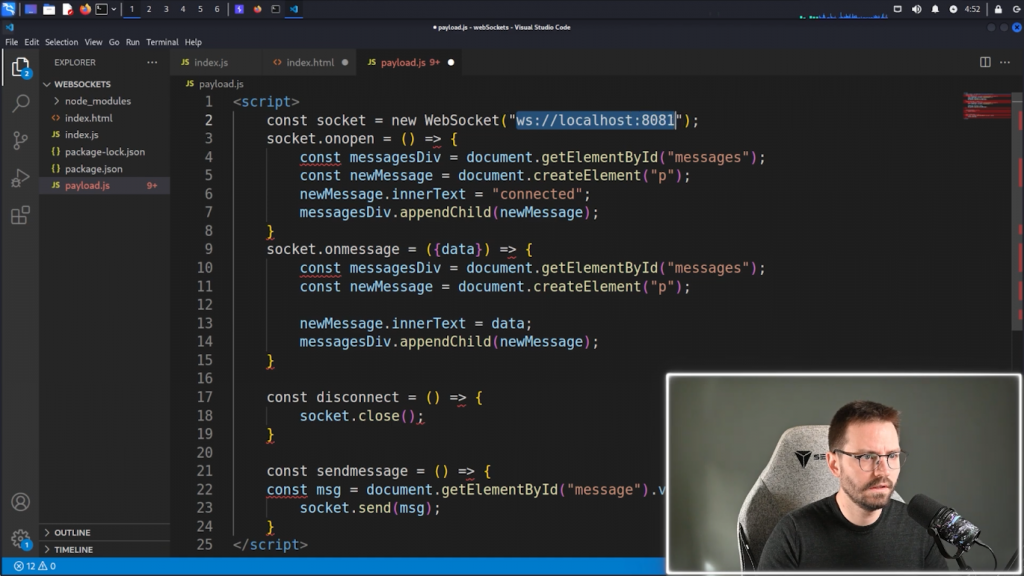Screen dimensions: 1024x576
Task: Switch to workspace 6
Action: [x=217, y=9]
